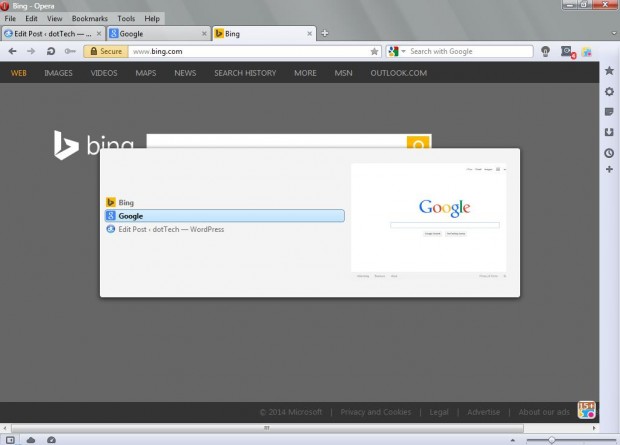Open SEARCH HISTORY on Bing
The height and width of the screenshot is (445, 620).
pyautogui.click(x=245, y=73)
